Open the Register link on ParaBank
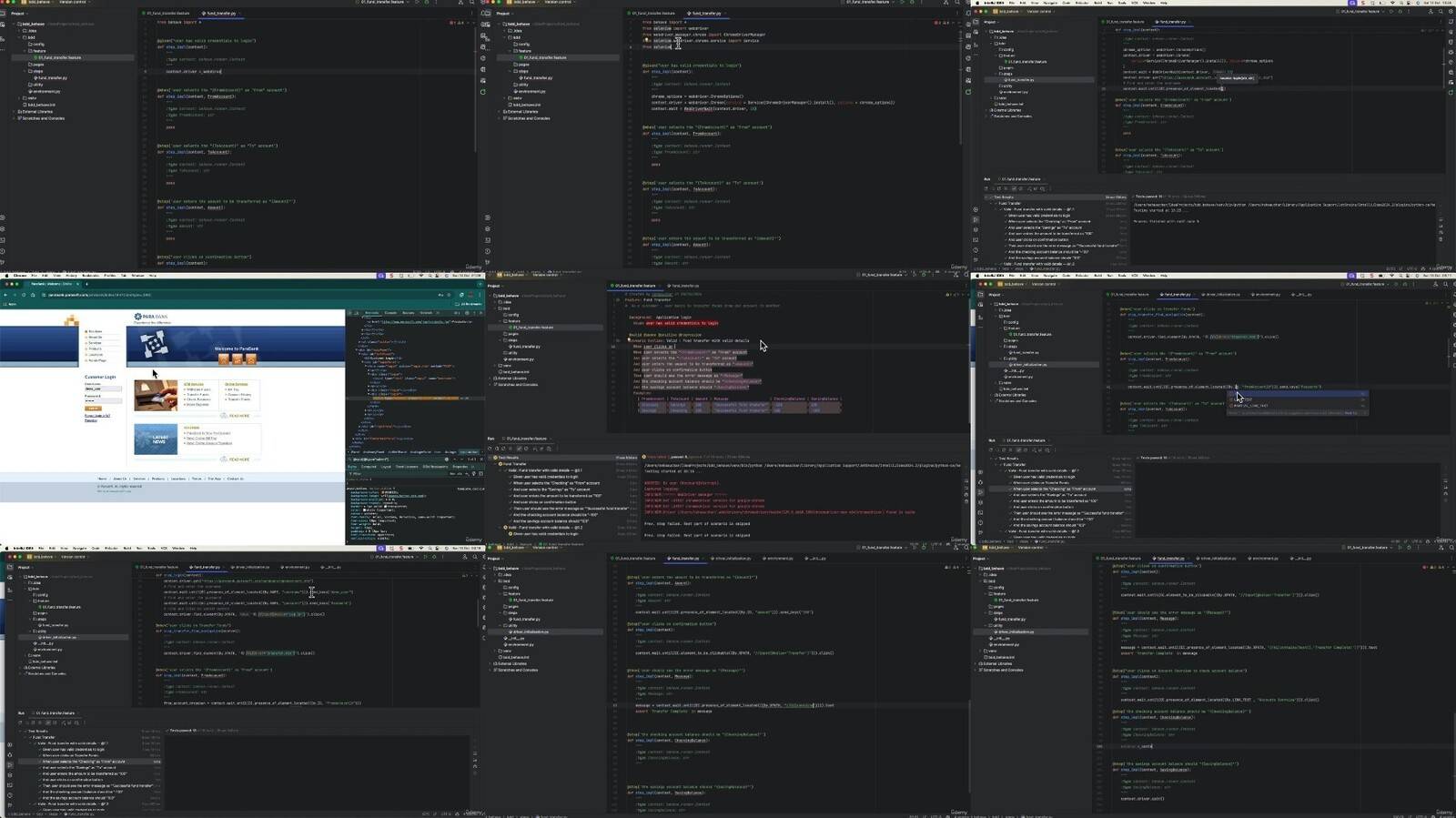1456x818 pixels. 91,420
